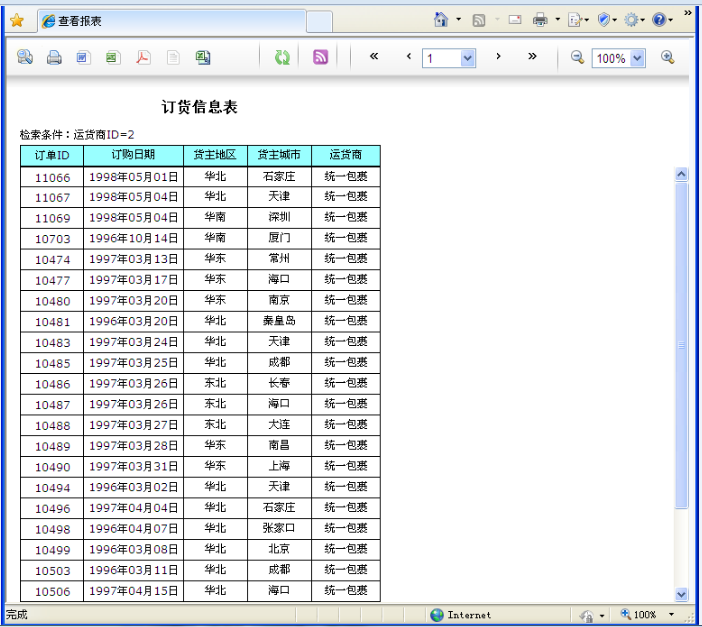
Task: Expand the 100% zoom dropdown in toolbar
Action: [638, 58]
